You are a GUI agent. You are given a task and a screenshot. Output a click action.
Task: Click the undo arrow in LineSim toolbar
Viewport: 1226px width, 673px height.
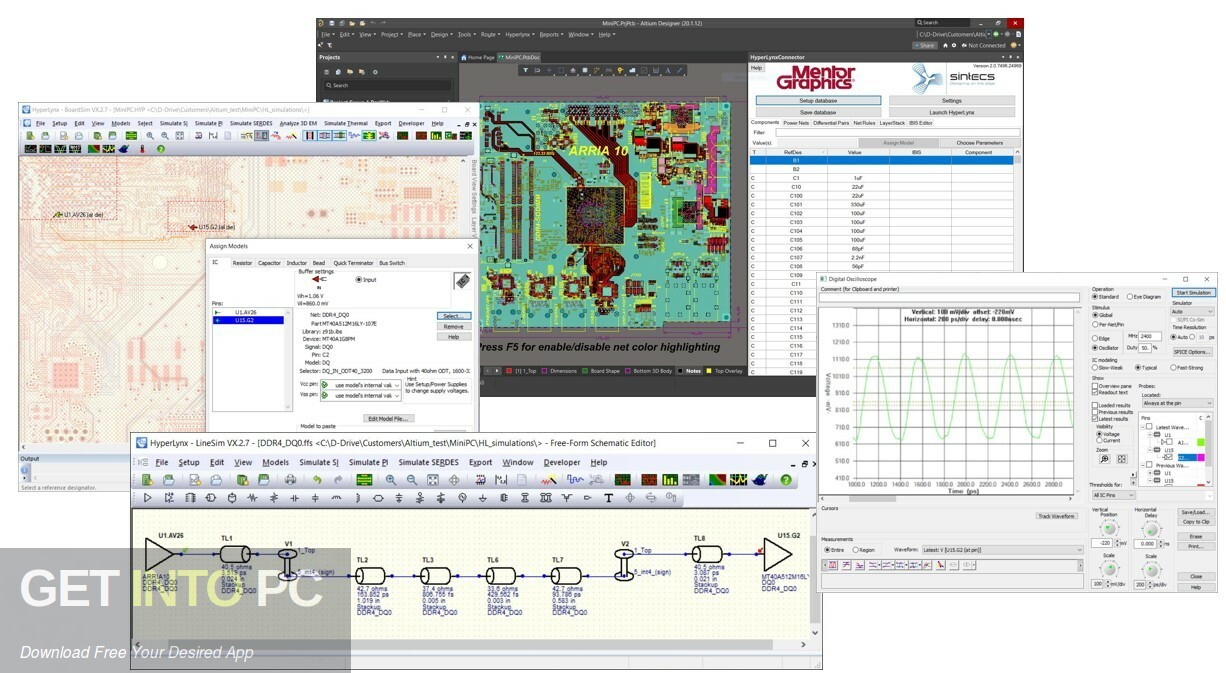tap(316, 480)
